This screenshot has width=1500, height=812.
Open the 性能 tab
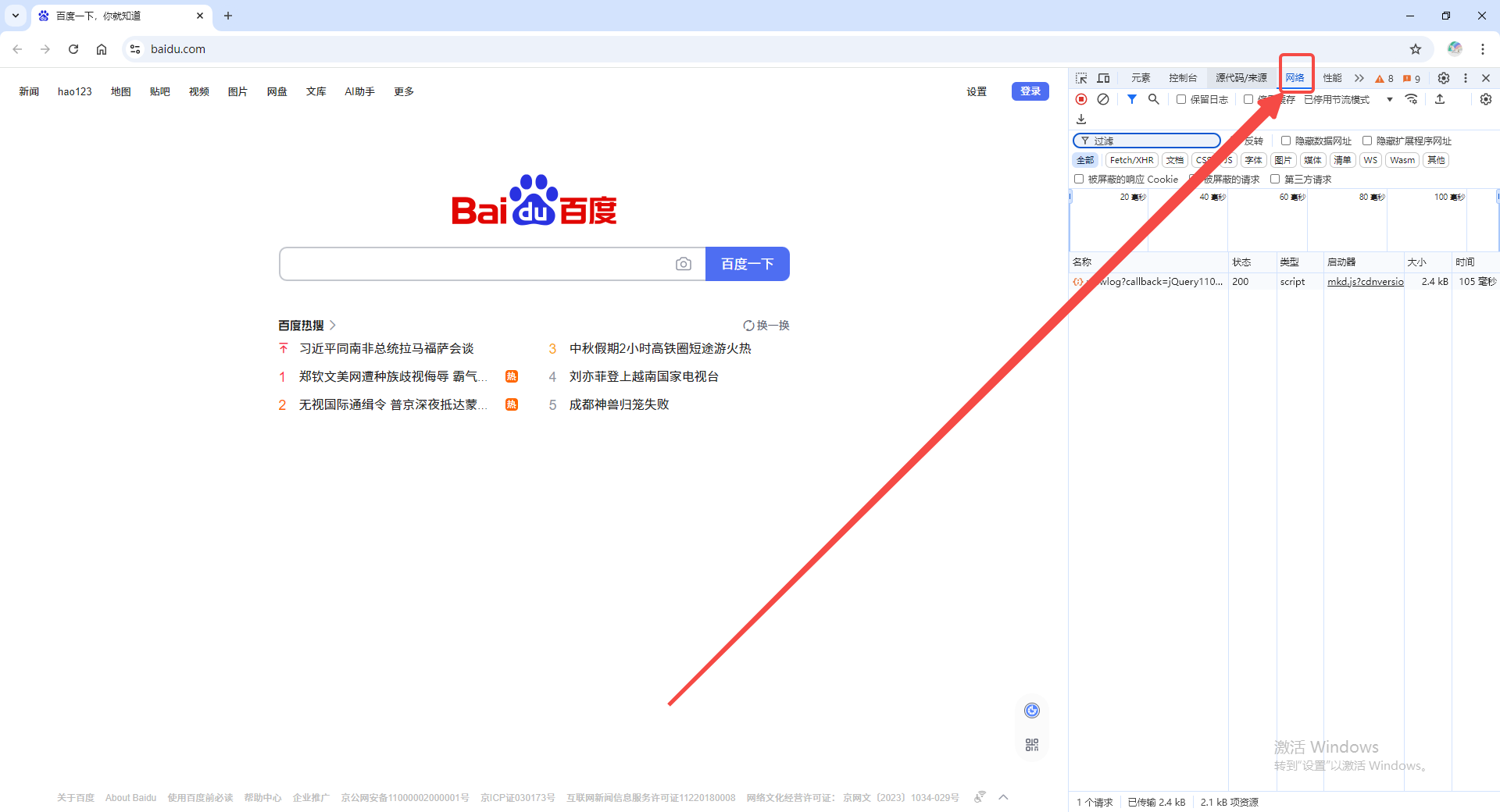tap(1333, 78)
